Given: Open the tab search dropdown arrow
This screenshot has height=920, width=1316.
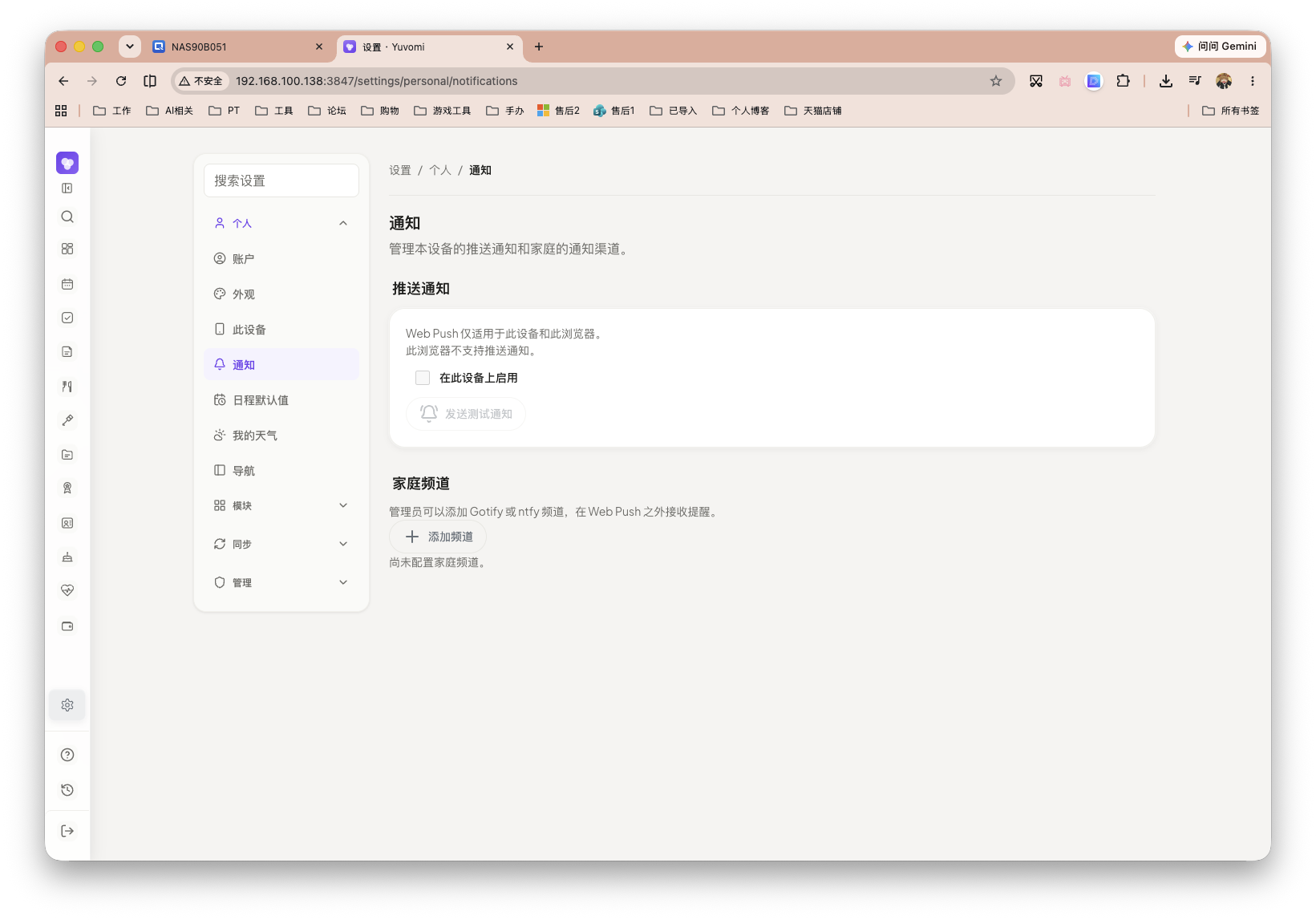Looking at the screenshot, I should click(130, 47).
